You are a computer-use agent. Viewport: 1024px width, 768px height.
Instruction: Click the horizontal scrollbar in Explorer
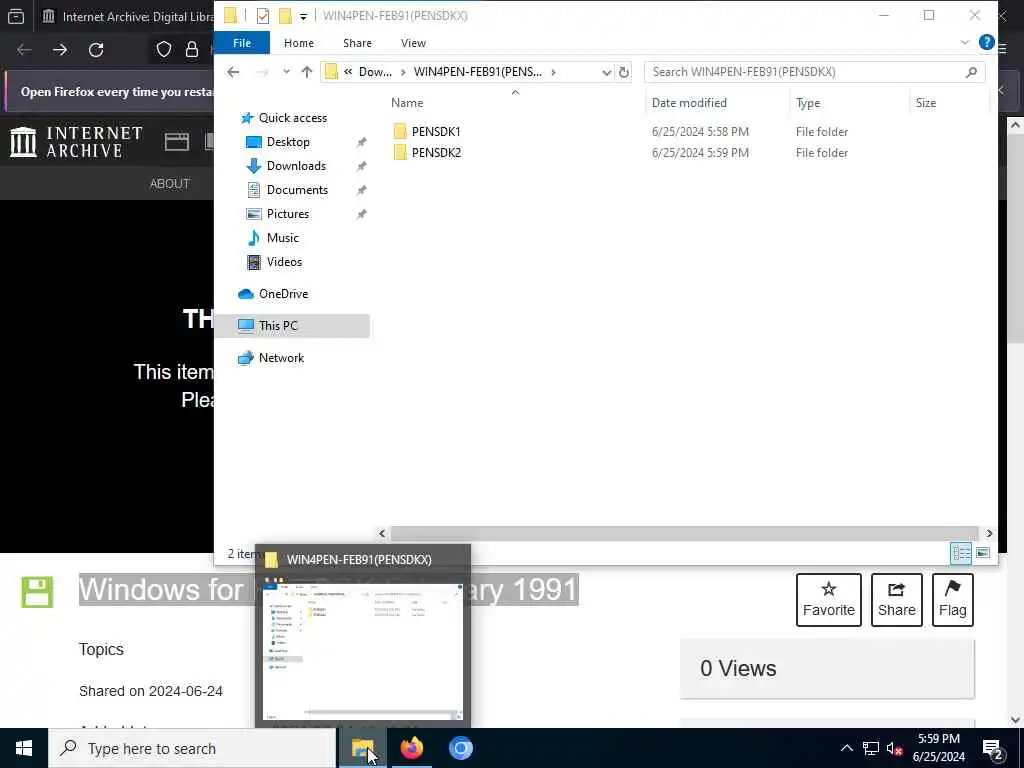pyautogui.click(x=684, y=534)
